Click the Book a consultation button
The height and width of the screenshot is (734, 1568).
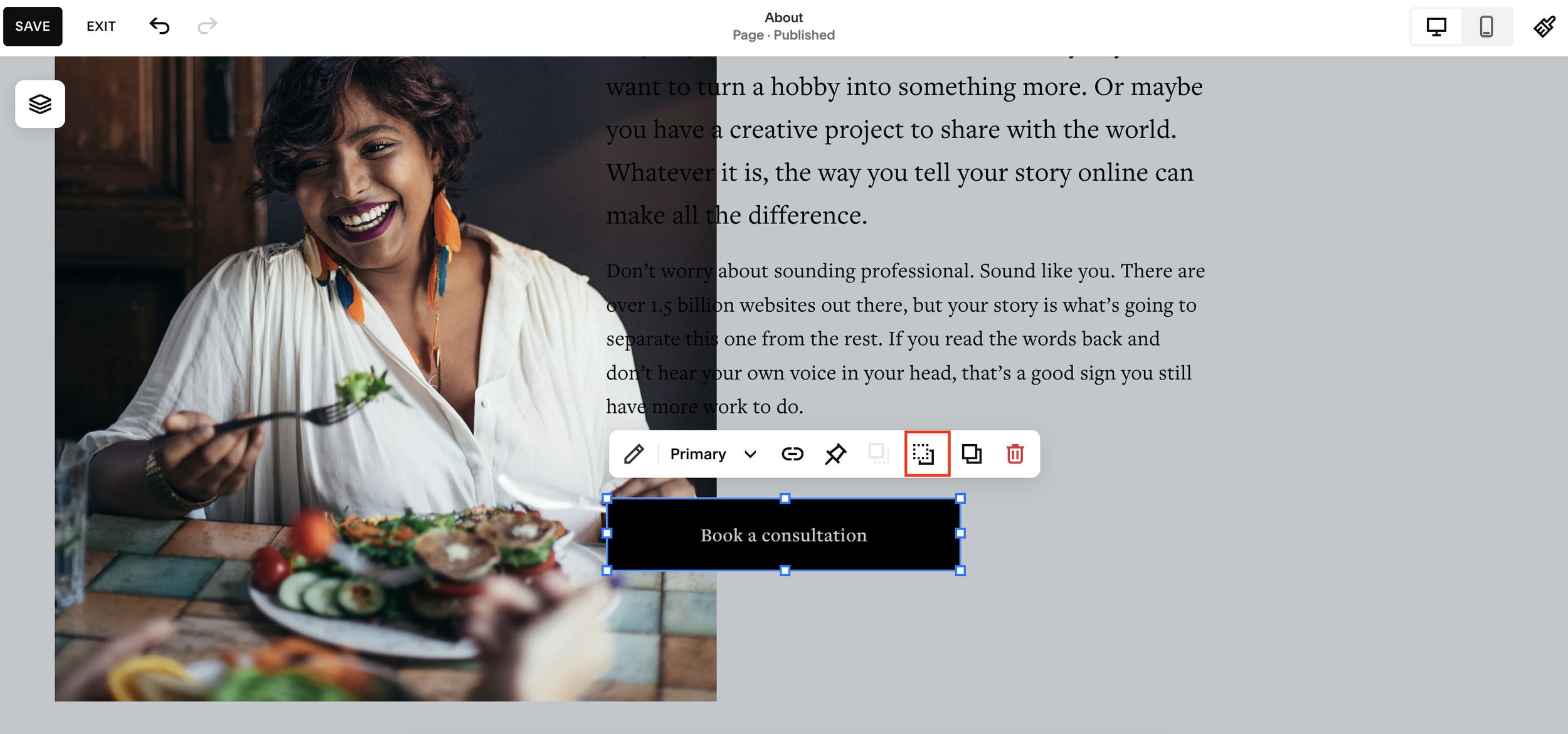point(783,535)
